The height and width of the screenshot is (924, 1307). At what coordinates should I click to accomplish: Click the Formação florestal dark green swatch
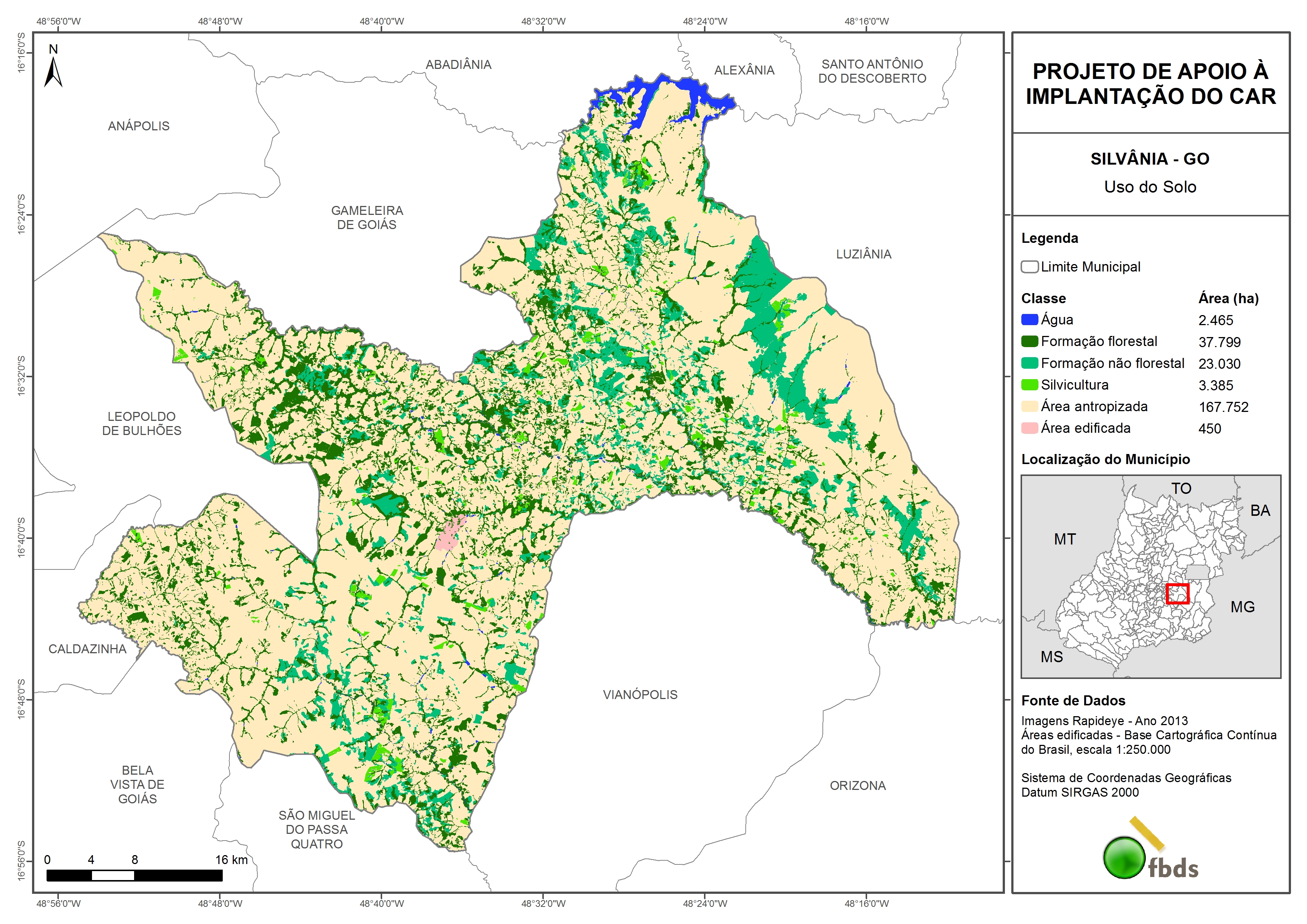[x=1029, y=342]
